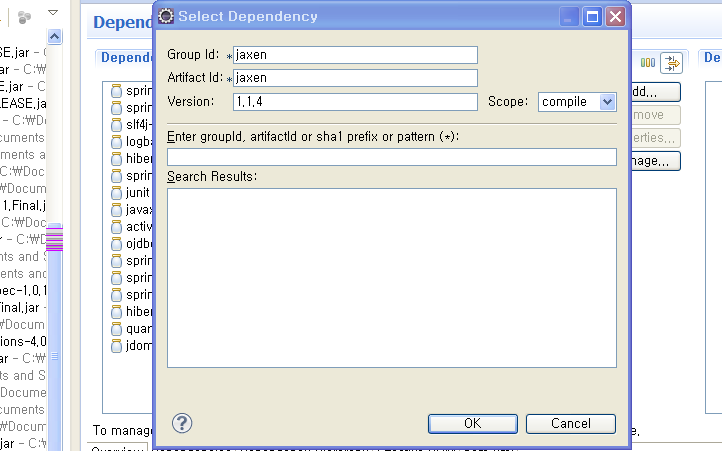Open the left panel view menu triangle
Image resolution: width=722 pixels, height=451 pixels.
click(53, 15)
